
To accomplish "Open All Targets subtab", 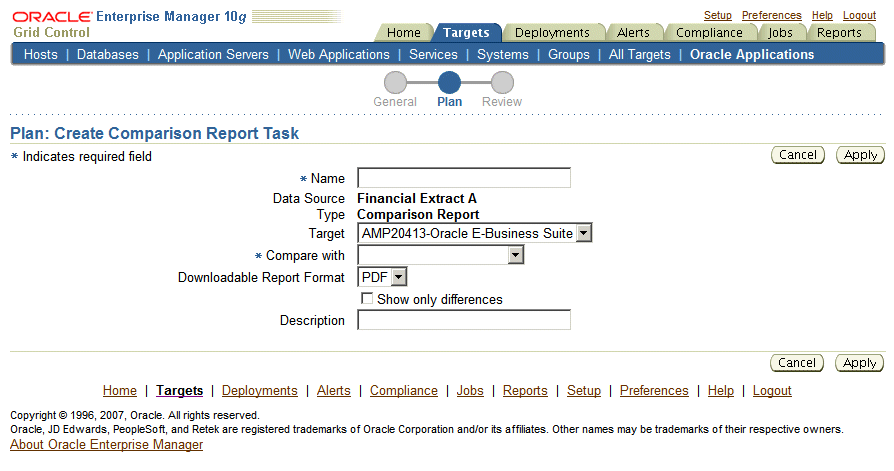I will click(640, 55).
